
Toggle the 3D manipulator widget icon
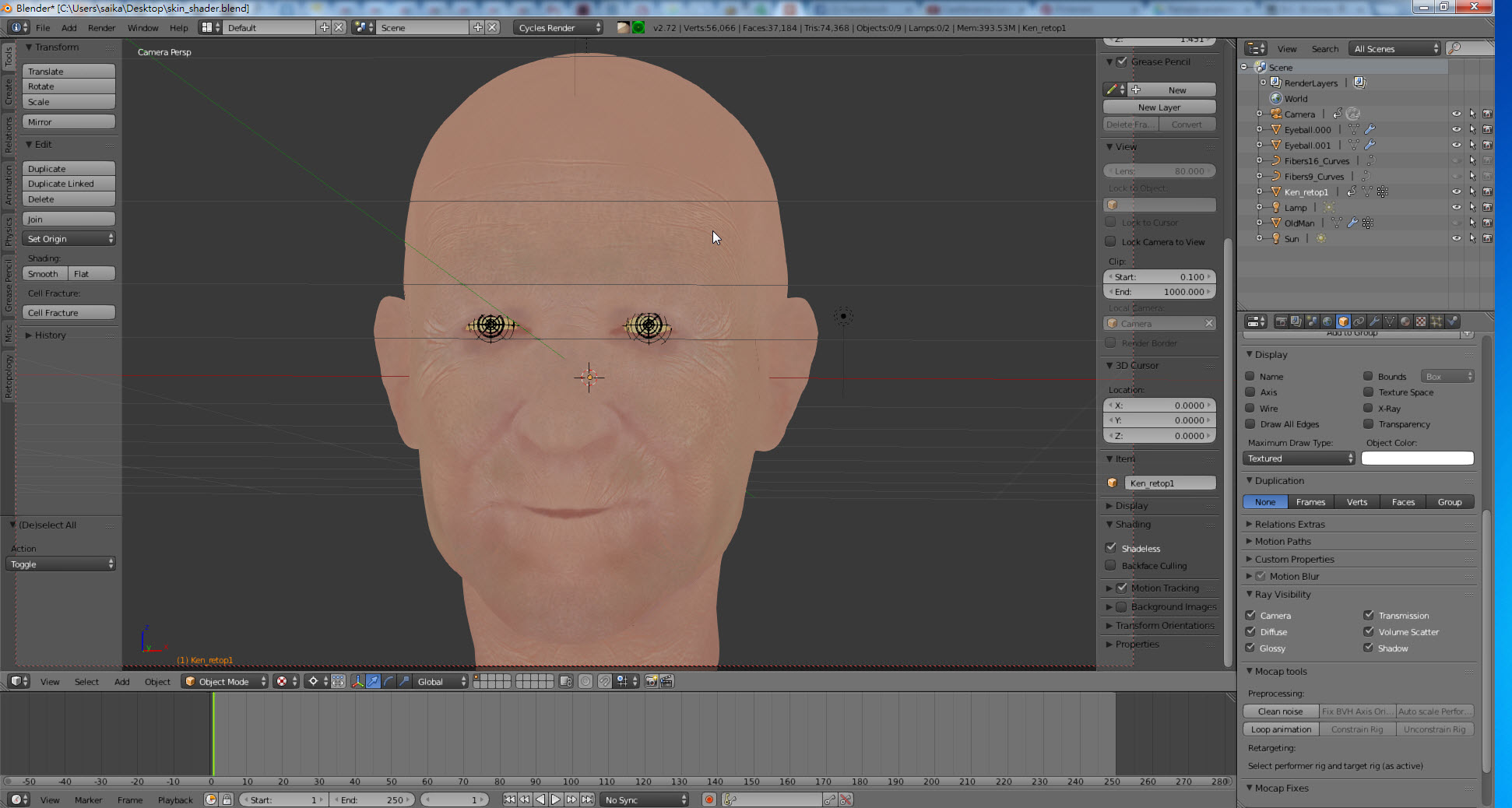point(358,681)
